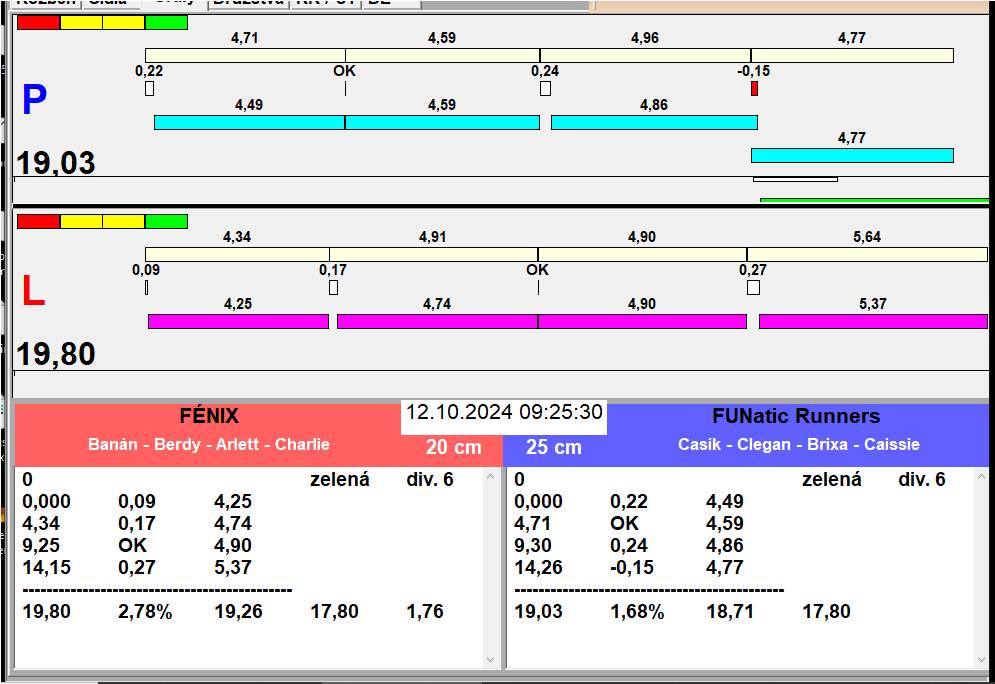Click the red -0,15 early pass marker
Viewport: 995px width, 684px height.
coord(754,89)
